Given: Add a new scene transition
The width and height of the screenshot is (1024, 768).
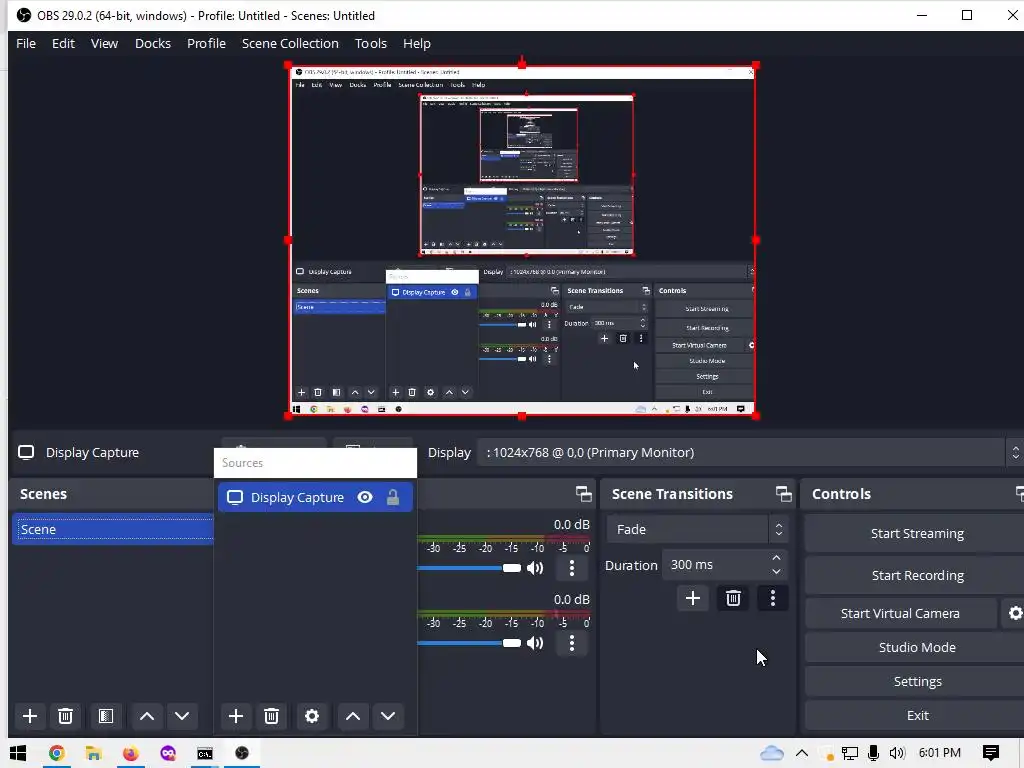Looking at the screenshot, I should click(x=693, y=598).
